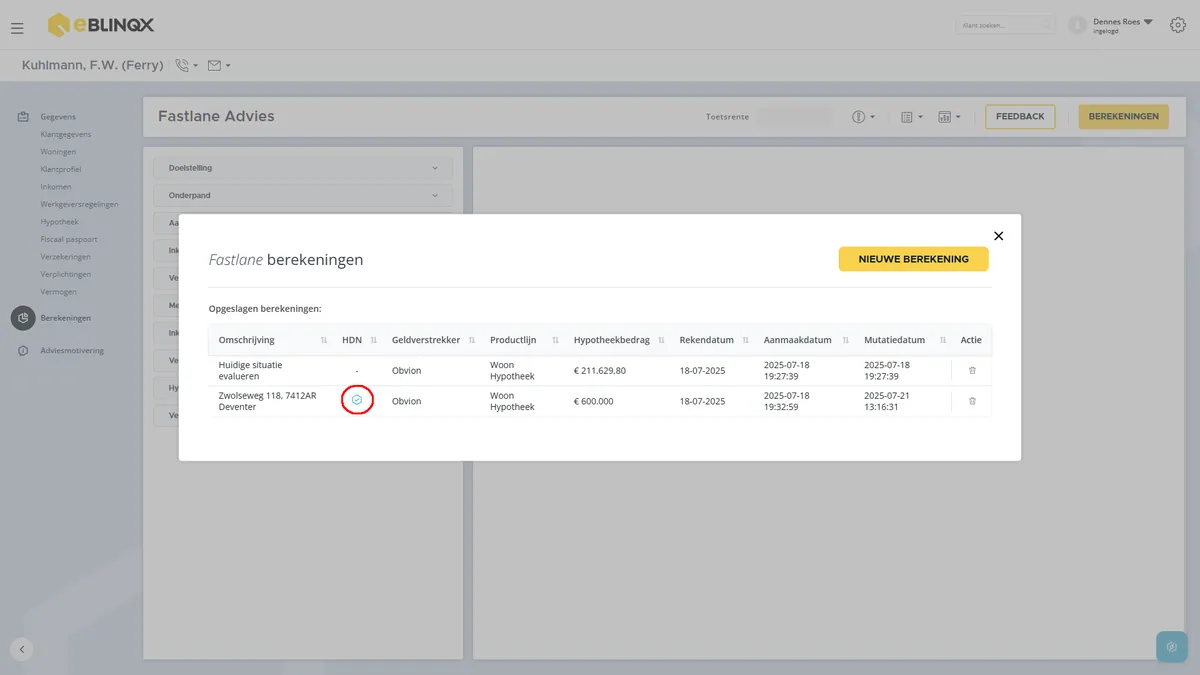Click the Feedback button
Screen dimensions: 1200x675
[1020, 117]
